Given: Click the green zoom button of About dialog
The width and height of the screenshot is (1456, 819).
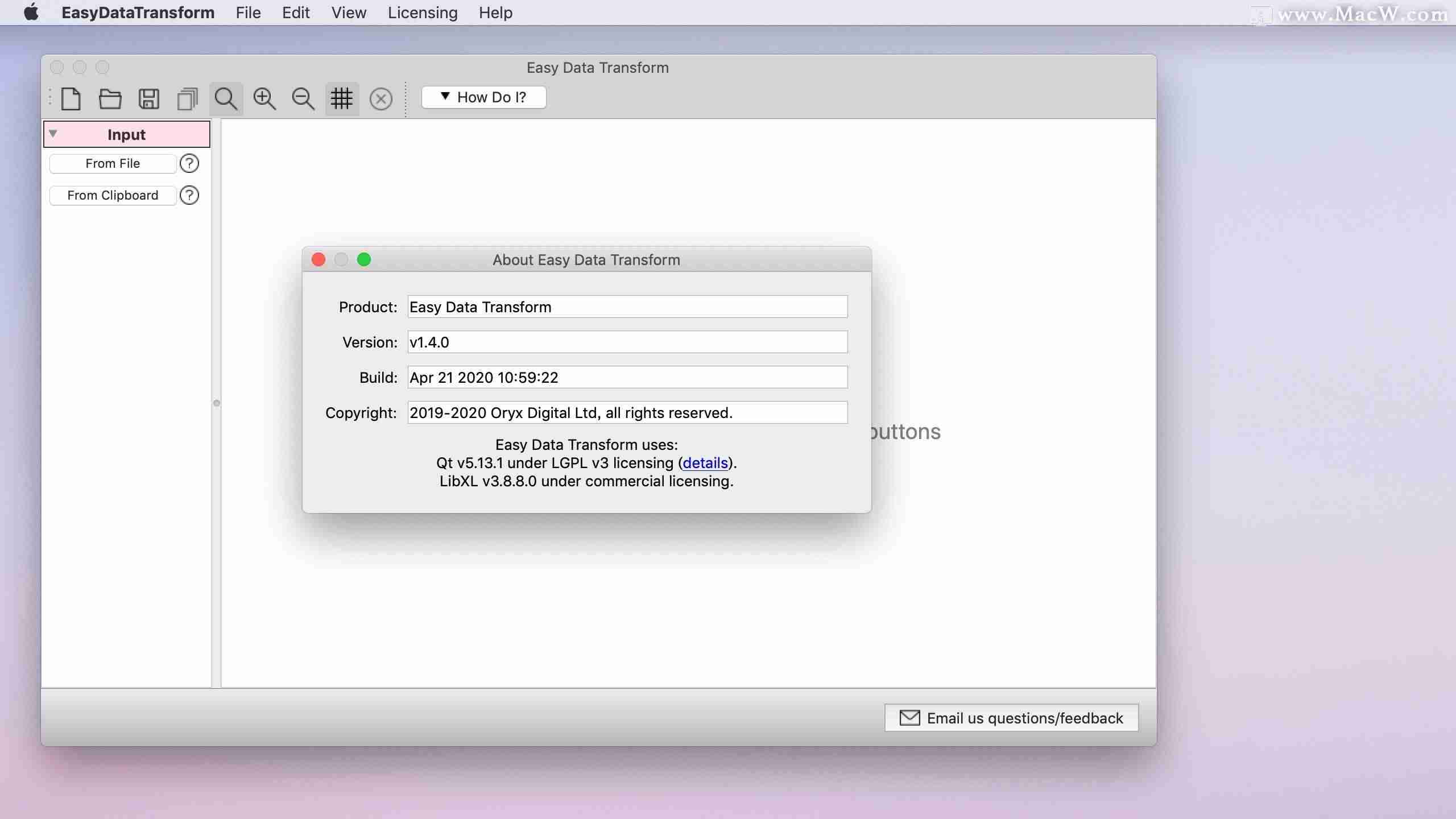Looking at the screenshot, I should pyautogui.click(x=364, y=260).
